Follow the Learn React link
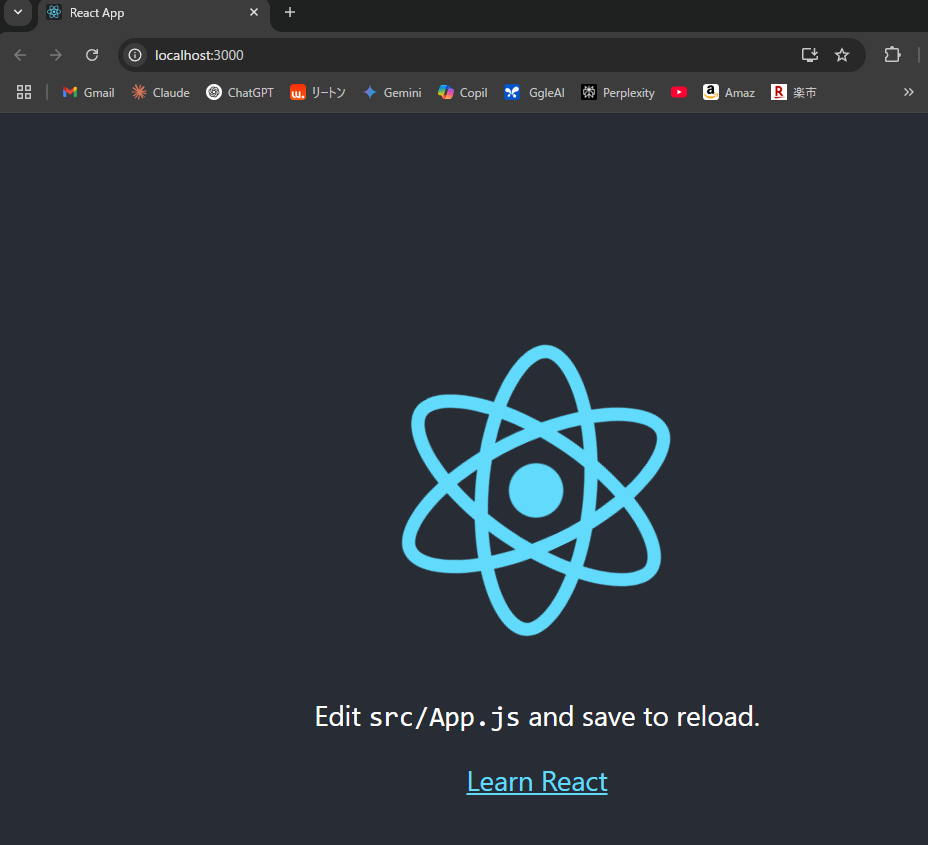Screen dimensions: 928x845 coord(537,782)
